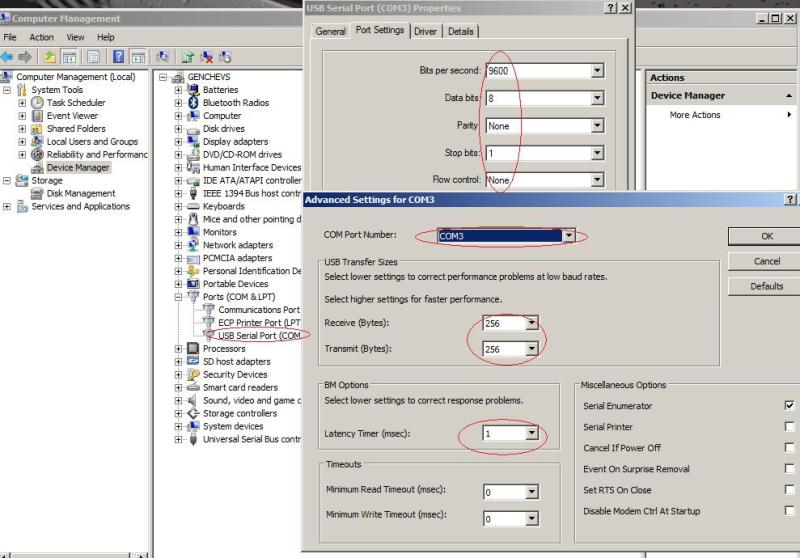
Task: Enable Set RTS On Close checkbox
Action: (789, 490)
